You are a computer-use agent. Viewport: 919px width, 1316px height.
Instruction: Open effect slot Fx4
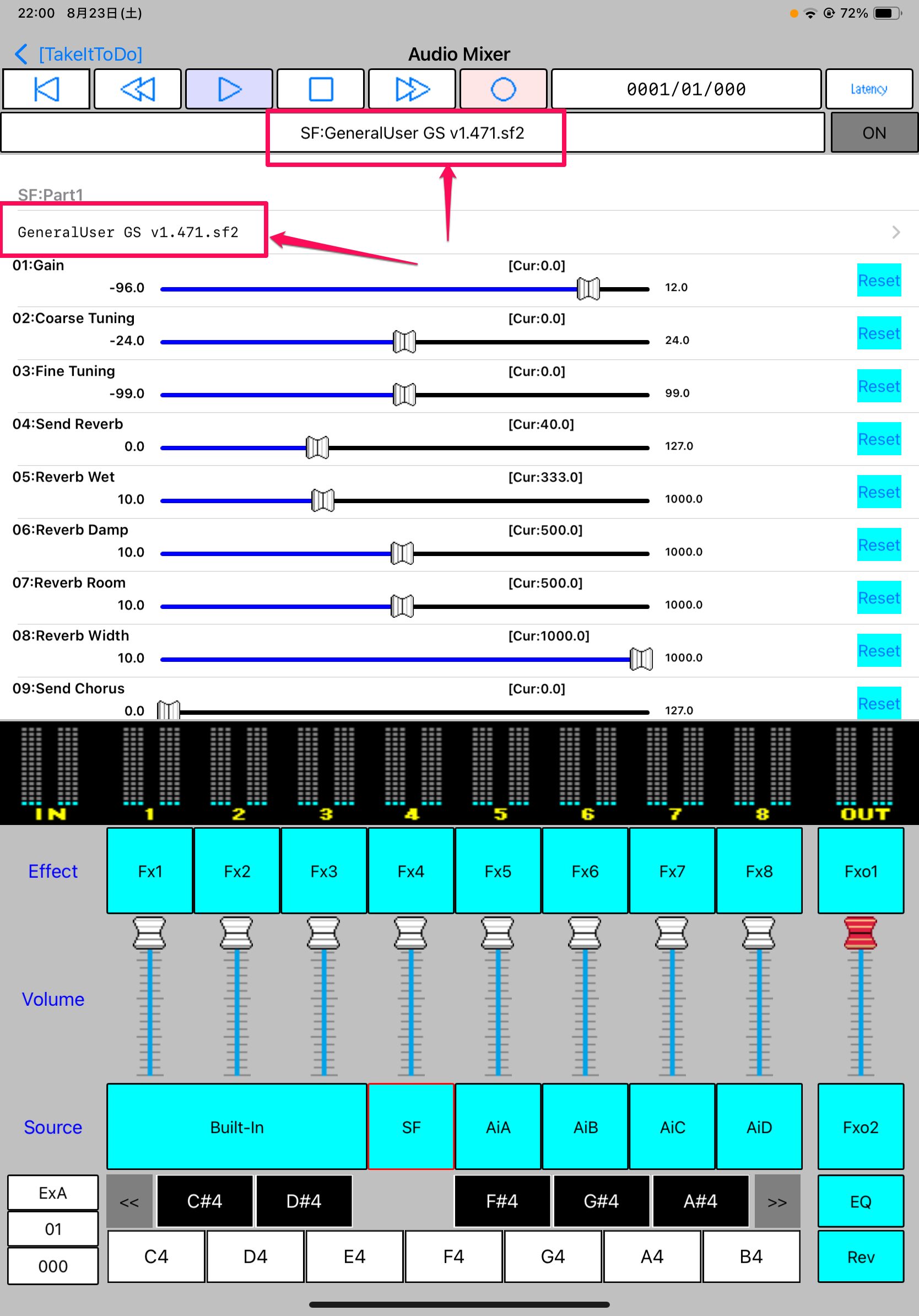point(411,871)
